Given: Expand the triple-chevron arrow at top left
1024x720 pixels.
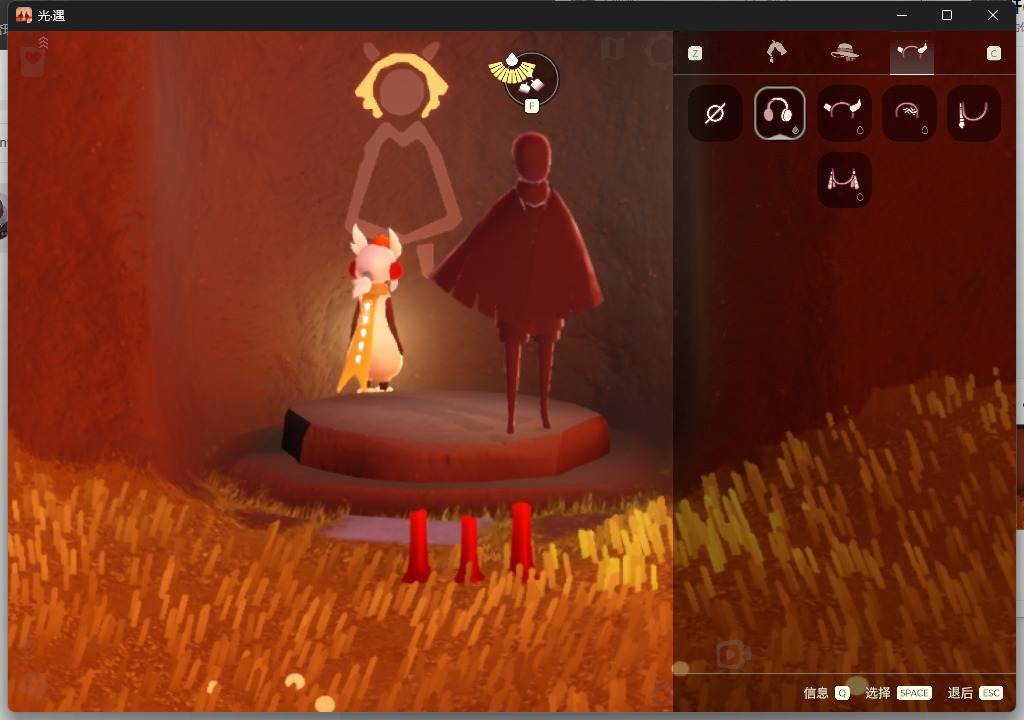Looking at the screenshot, I should pos(43,42).
